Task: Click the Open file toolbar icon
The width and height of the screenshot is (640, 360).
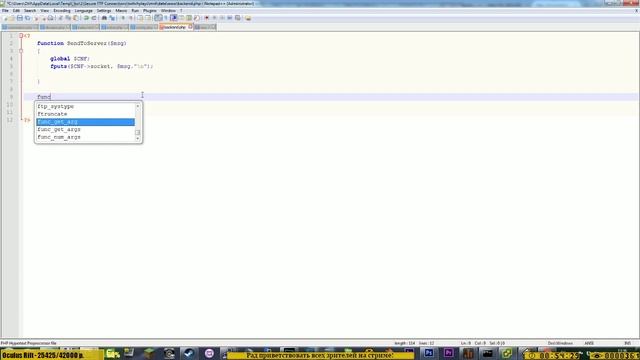Action: pyautogui.click(x=12, y=18)
